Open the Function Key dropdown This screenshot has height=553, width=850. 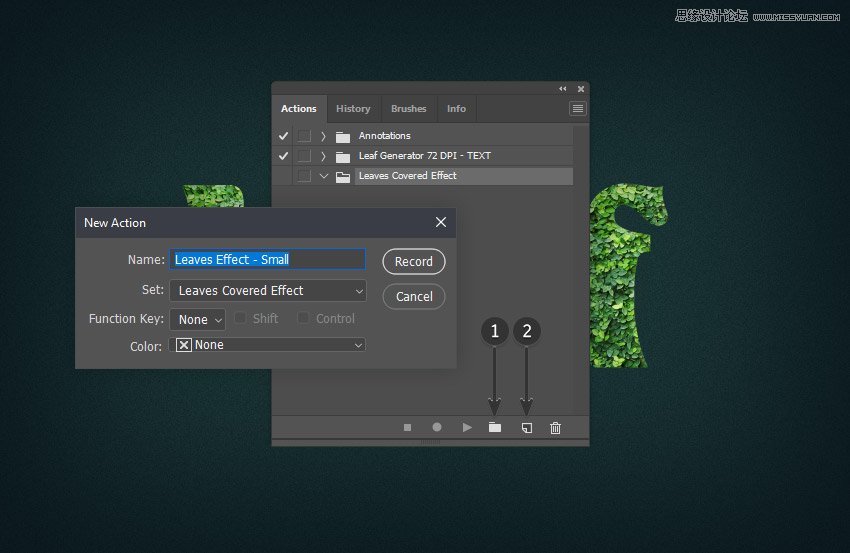pos(197,320)
